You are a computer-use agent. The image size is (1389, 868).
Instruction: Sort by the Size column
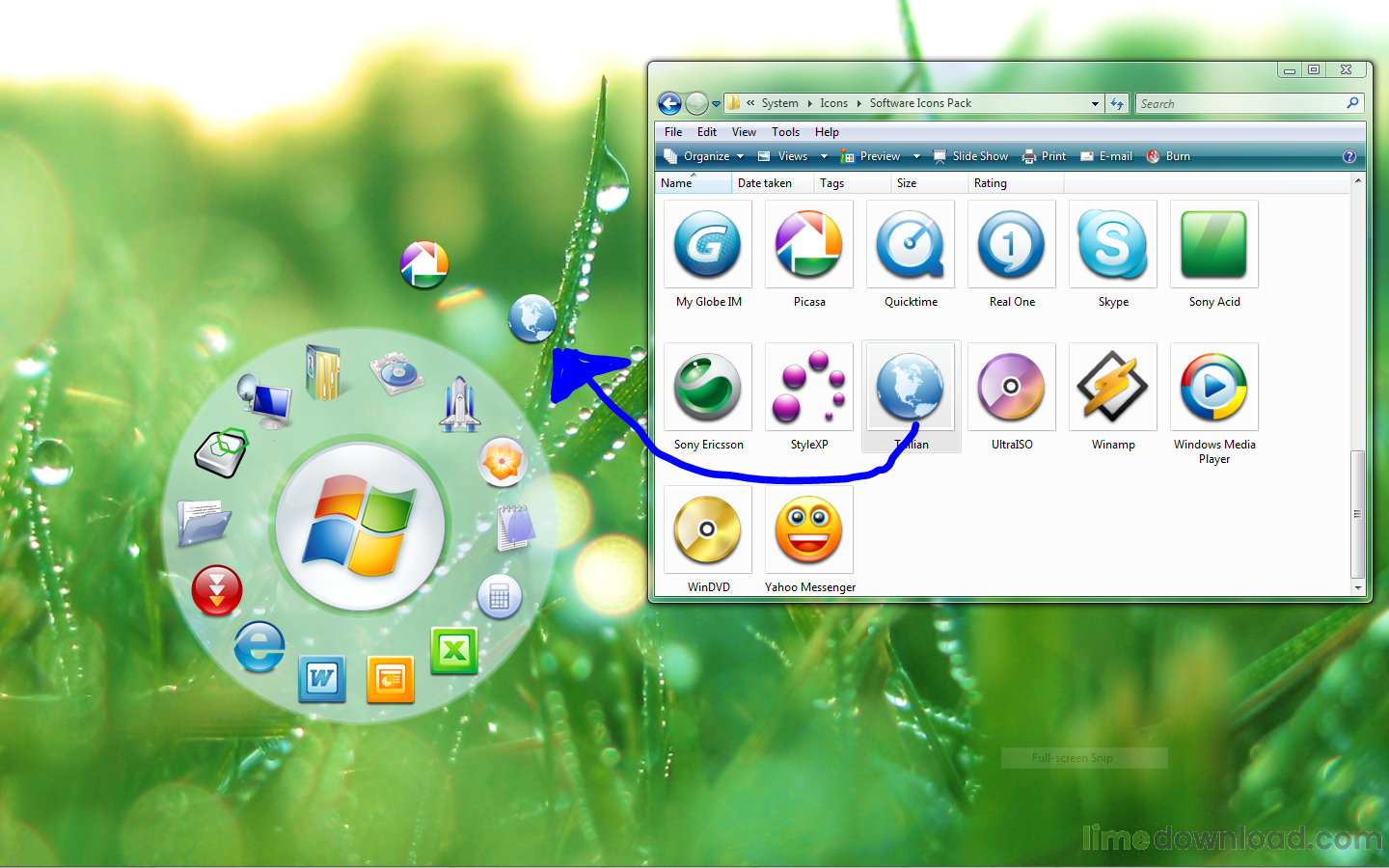coord(929,183)
